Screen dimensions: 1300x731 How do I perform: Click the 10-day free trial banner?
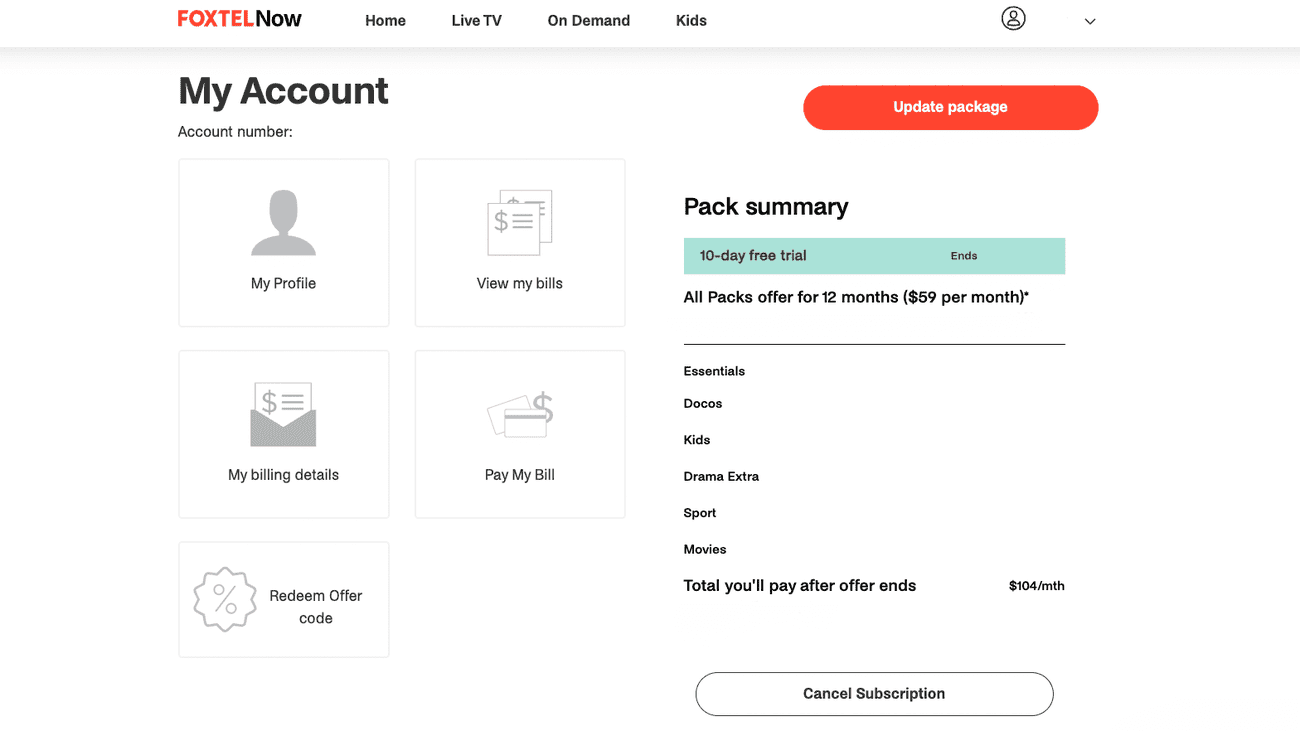[874, 256]
